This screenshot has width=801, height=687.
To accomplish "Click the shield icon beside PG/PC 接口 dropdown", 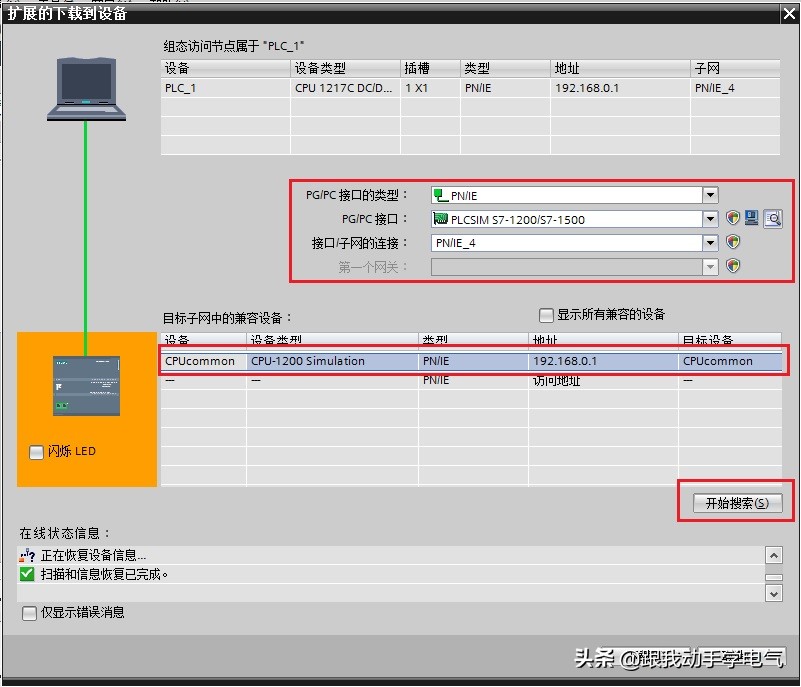I will (731, 218).
